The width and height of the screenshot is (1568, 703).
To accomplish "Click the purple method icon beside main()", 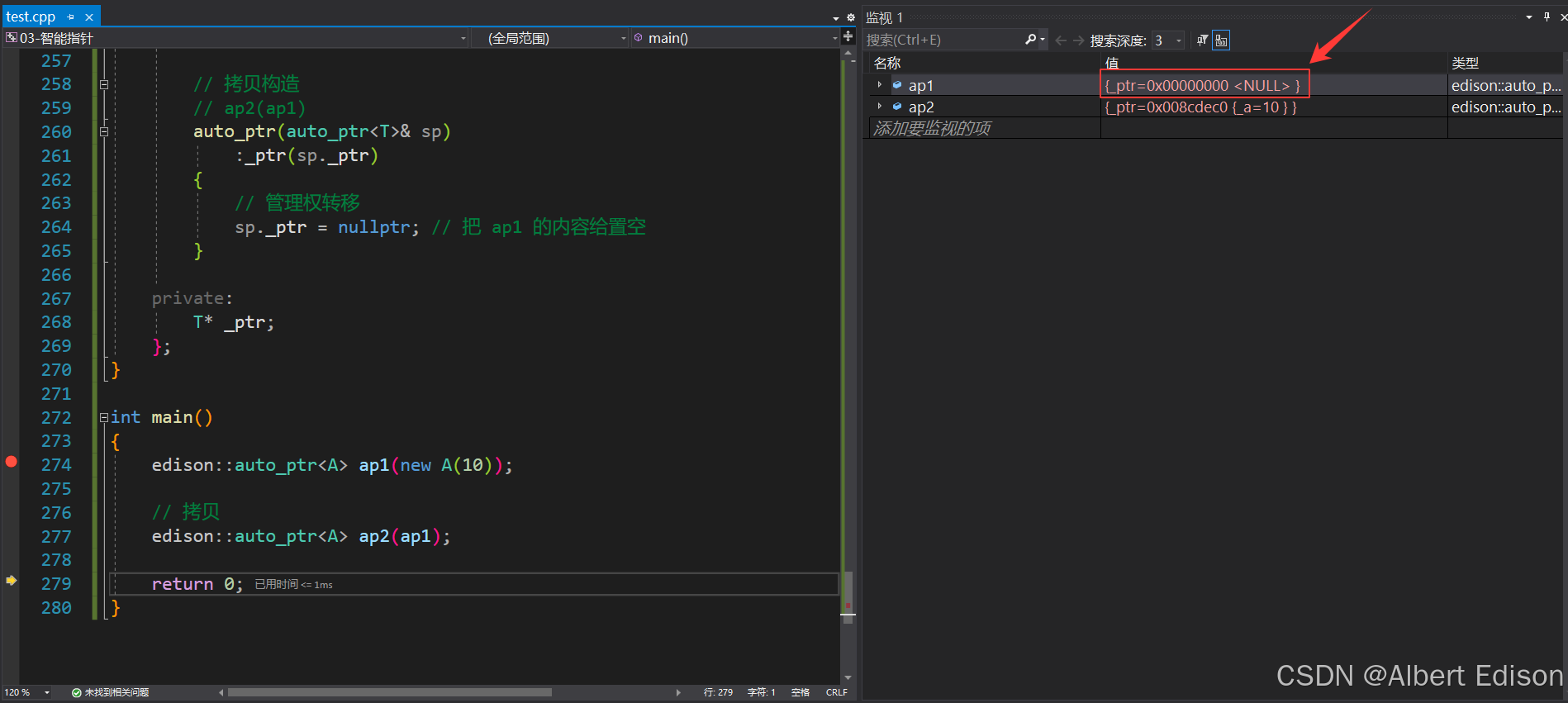I will pos(639,38).
